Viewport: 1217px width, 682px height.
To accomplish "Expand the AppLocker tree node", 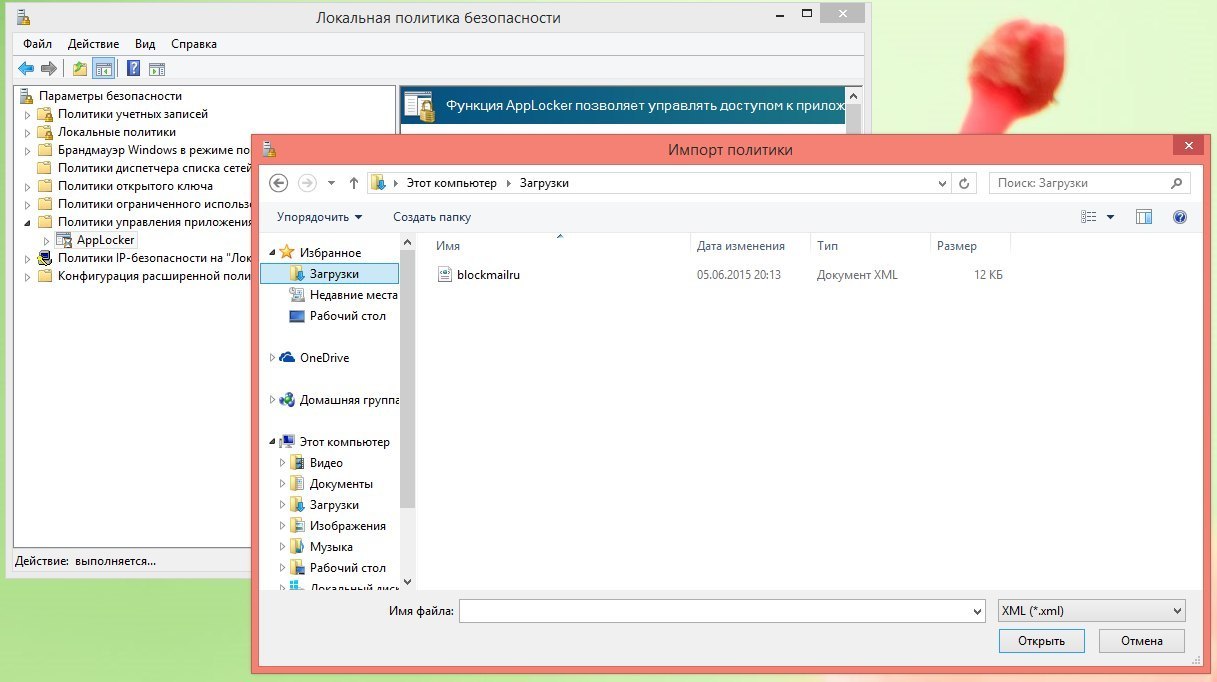I will point(46,240).
